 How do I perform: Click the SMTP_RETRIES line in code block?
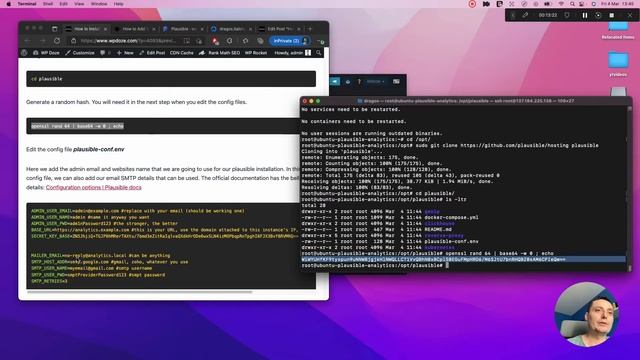click(49, 281)
